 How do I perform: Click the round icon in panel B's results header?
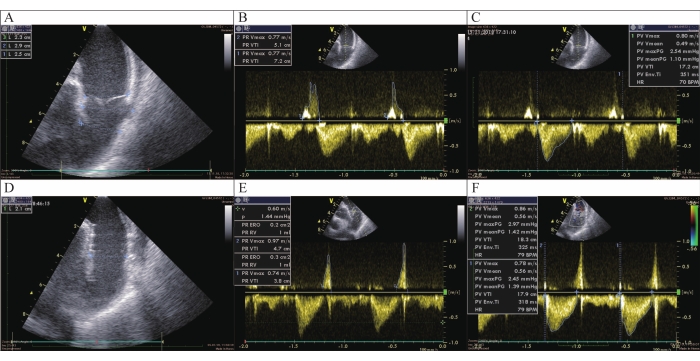(x=239, y=28)
